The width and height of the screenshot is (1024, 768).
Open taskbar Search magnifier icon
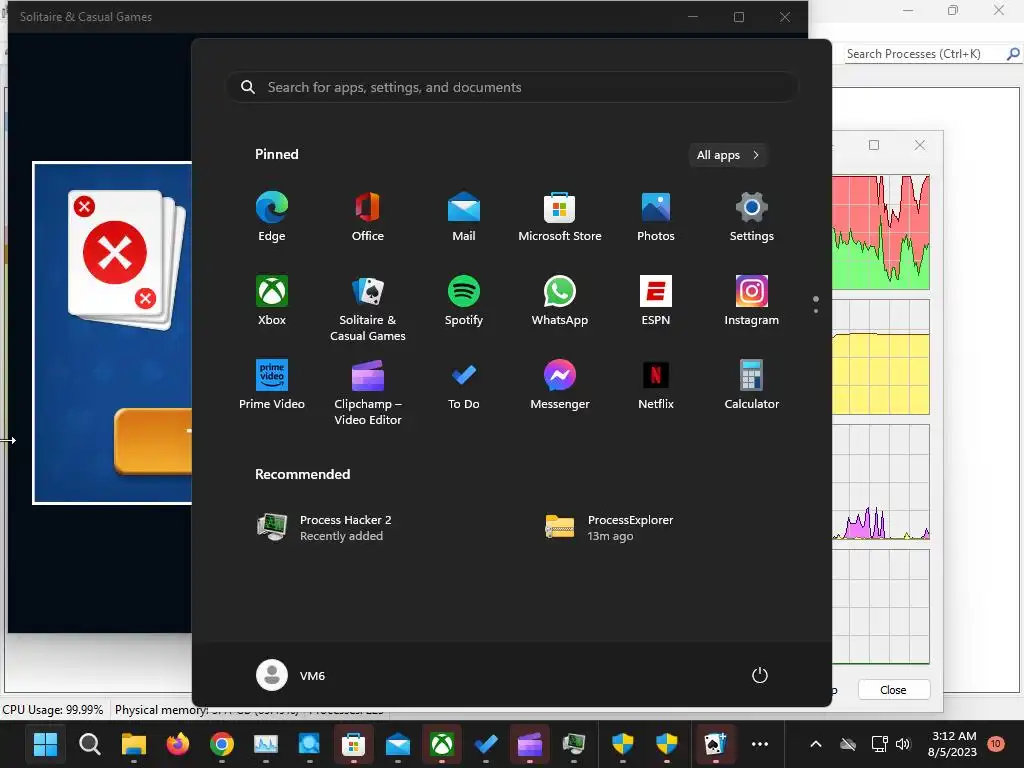pos(89,744)
